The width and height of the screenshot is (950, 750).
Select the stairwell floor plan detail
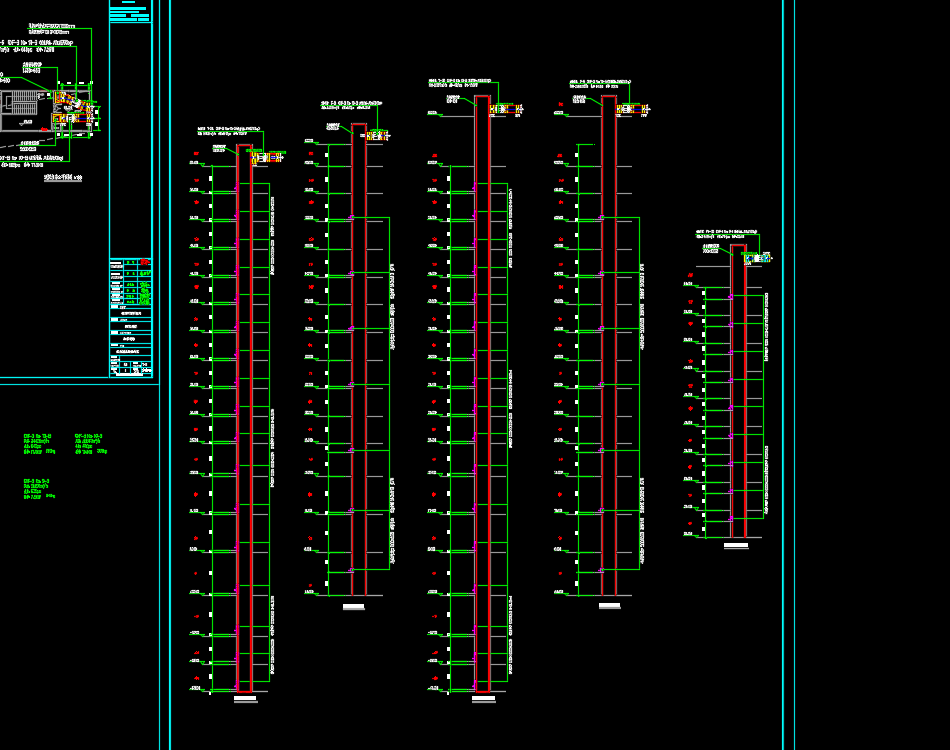point(48,111)
